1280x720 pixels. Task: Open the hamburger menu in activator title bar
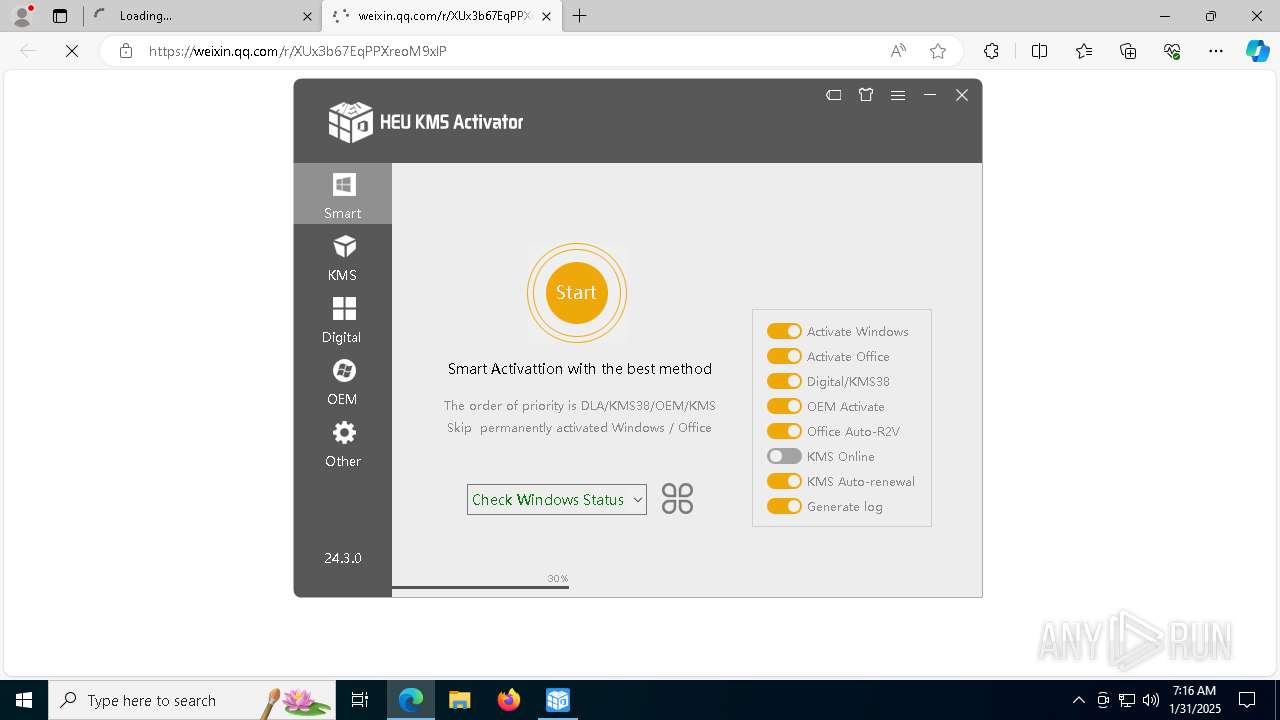[x=898, y=95]
